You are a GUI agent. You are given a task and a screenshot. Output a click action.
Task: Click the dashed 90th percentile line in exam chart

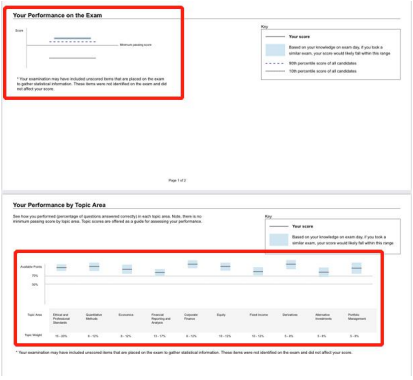coord(72,42)
